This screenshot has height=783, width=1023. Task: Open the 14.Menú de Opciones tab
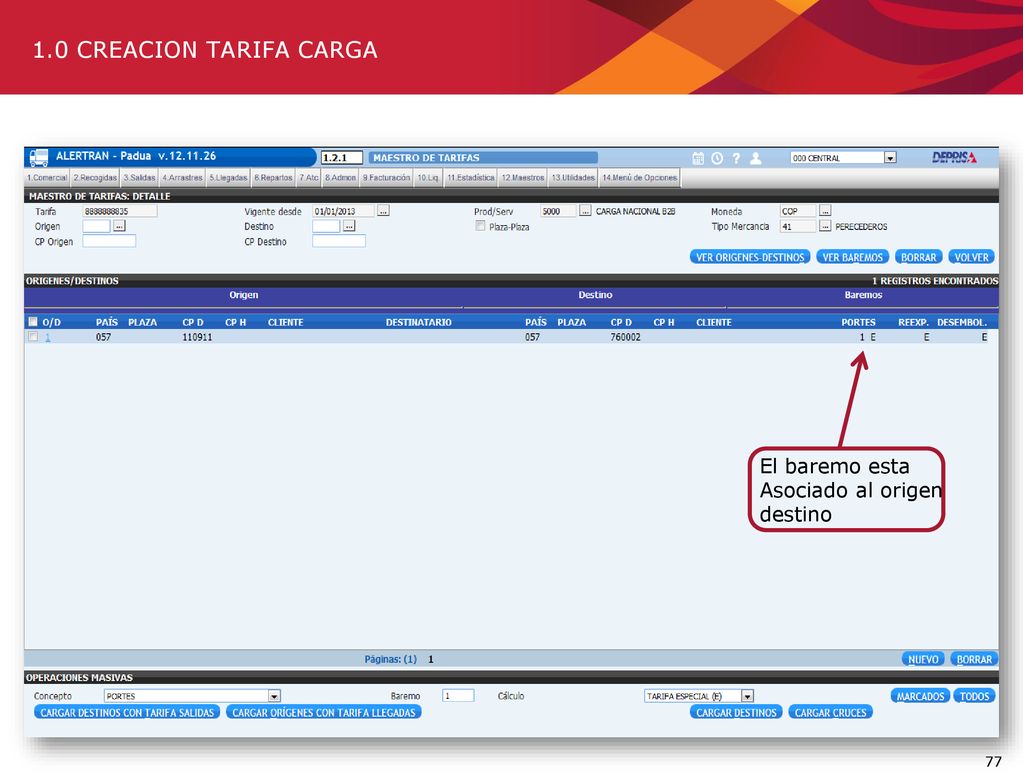click(639, 177)
